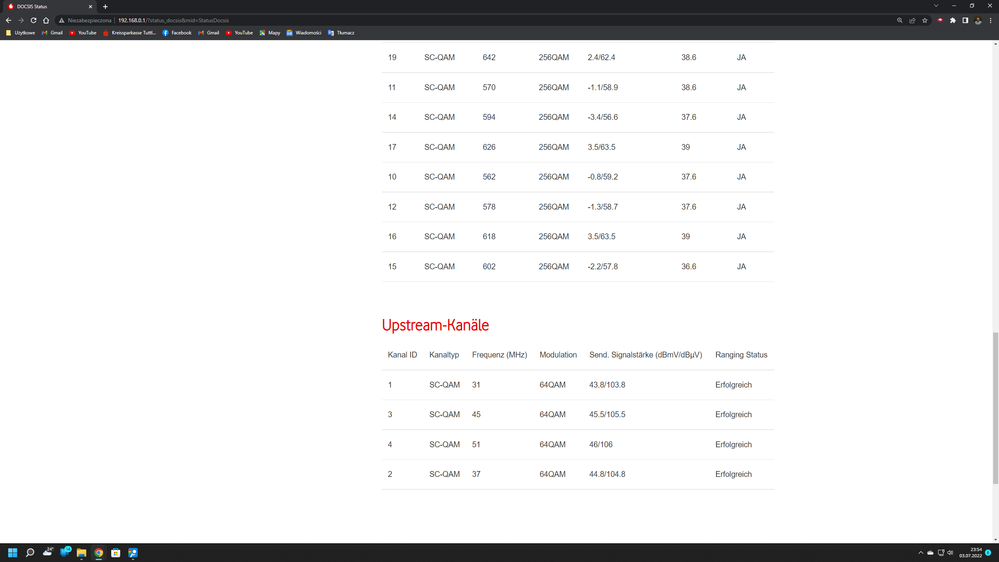Toggle the browser side panel icon
Image resolution: width=999 pixels, height=562 pixels.
965,20
